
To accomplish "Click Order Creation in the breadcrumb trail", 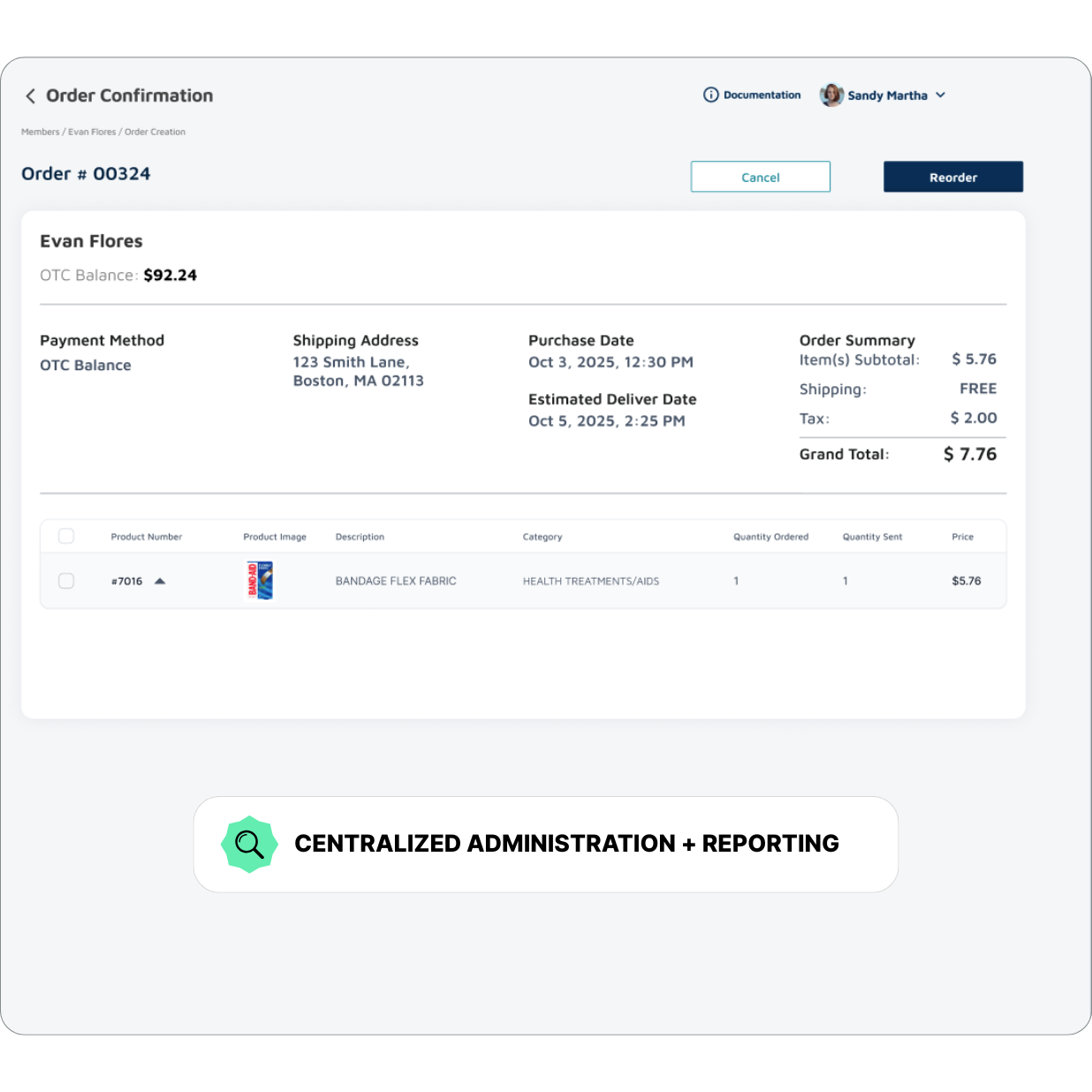I will [x=155, y=131].
